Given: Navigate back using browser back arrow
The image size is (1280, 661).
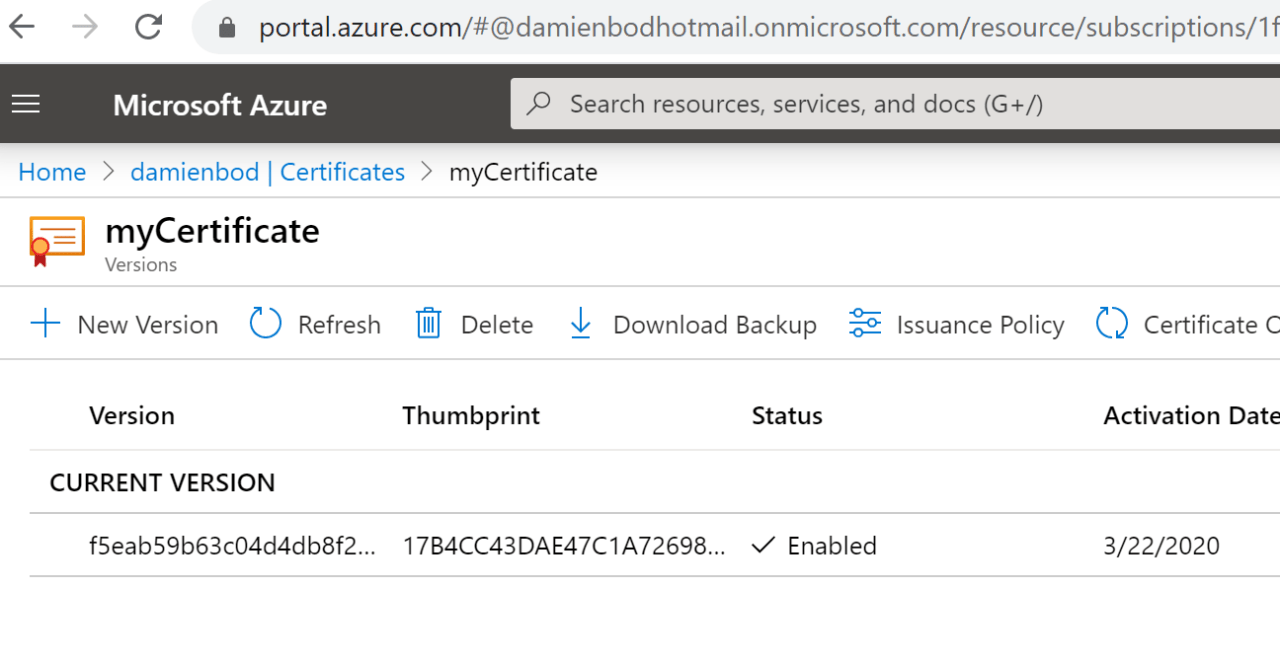Looking at the screenshot, I should click(x=20, y=27).
